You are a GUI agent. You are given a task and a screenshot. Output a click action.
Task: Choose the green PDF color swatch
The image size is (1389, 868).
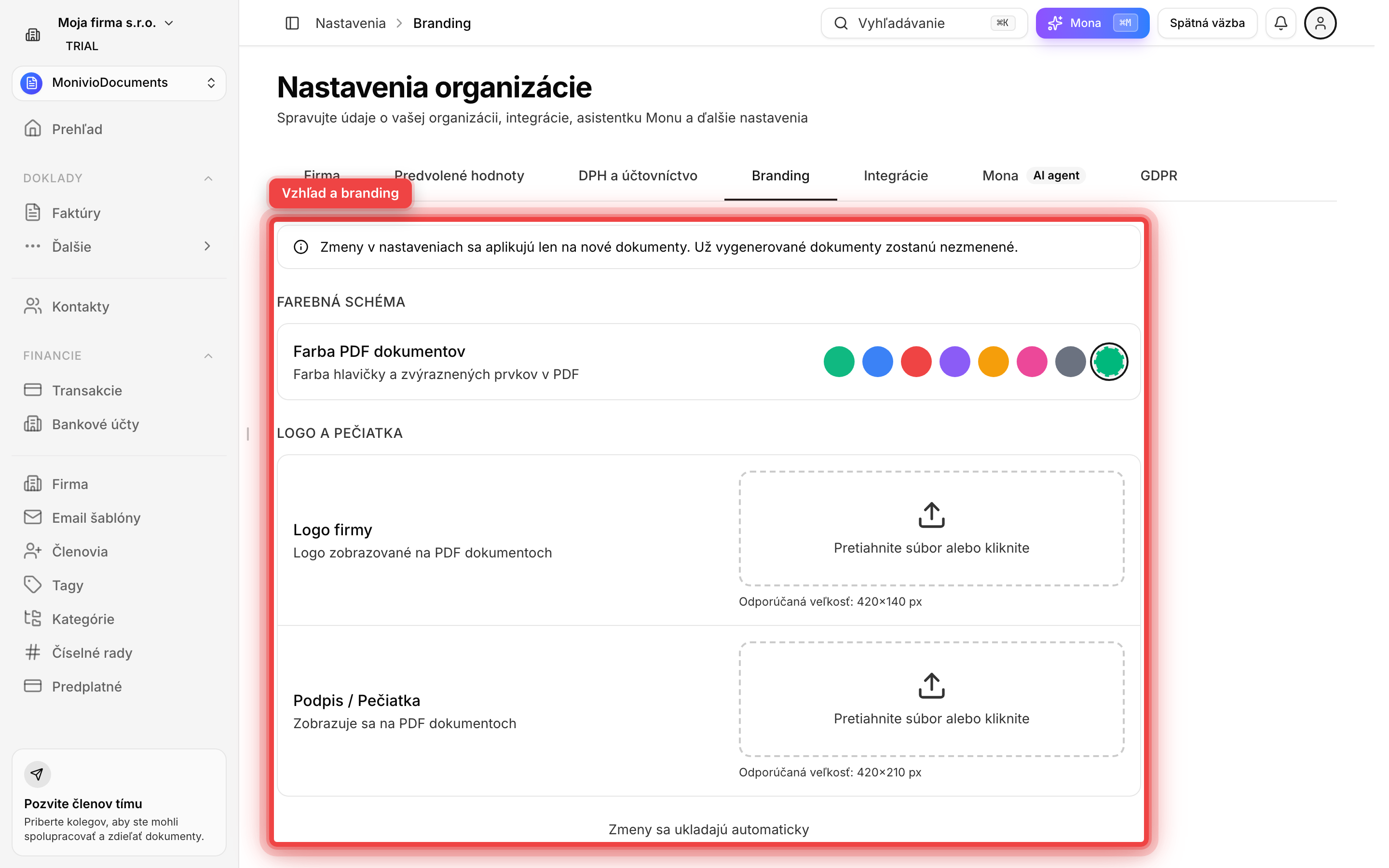pyautogui.click(x=839, y=362)
